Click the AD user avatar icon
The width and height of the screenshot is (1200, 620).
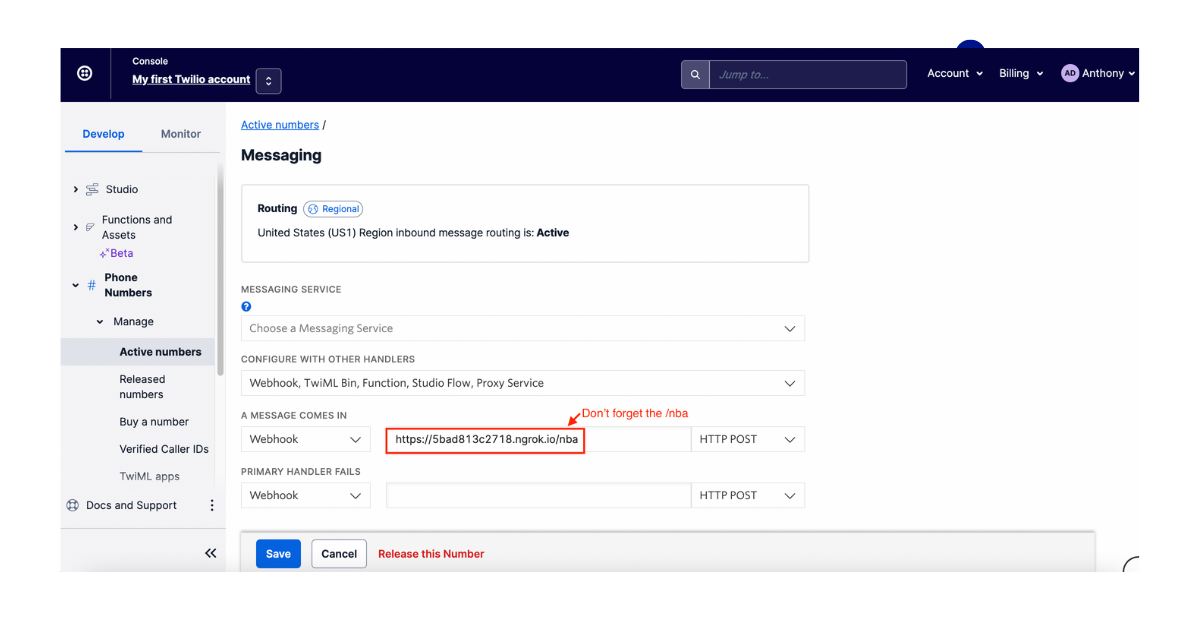1070,74
